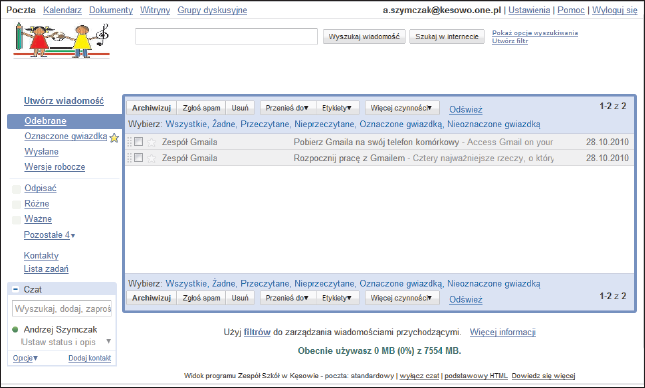Open 'Oznaczone gwiazdką' folder
645x388 pixels.
tap(66, 136)
